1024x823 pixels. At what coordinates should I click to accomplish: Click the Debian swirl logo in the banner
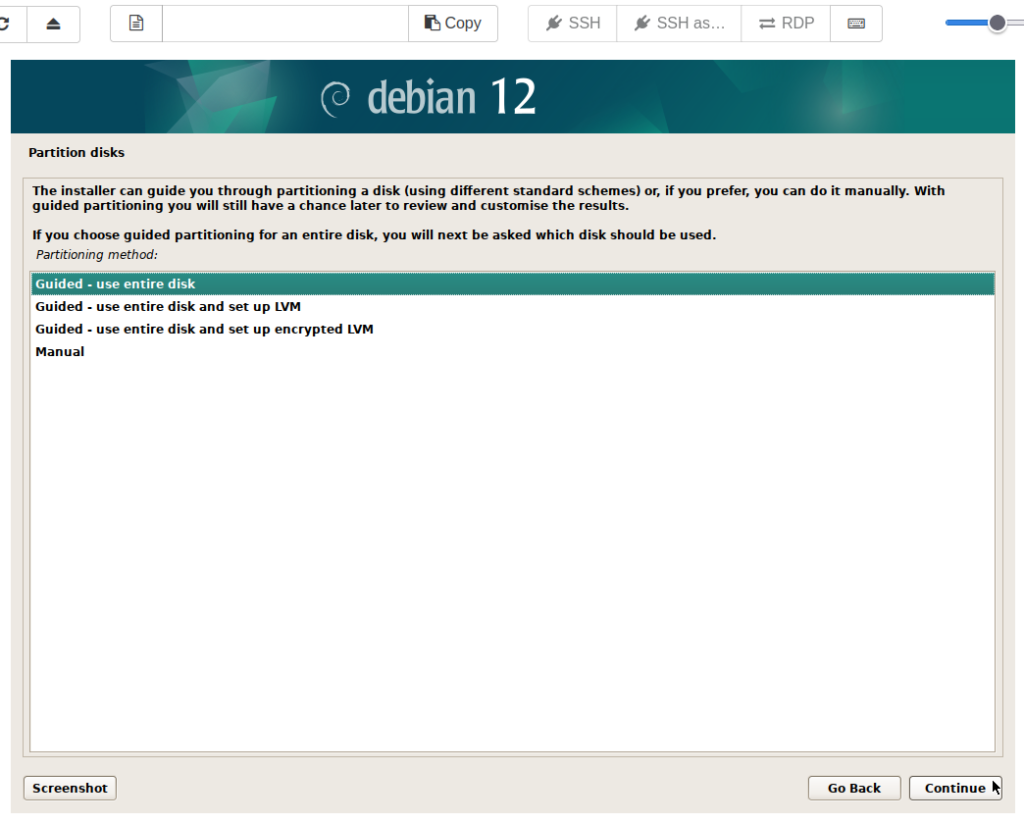[x=335, y=98]
